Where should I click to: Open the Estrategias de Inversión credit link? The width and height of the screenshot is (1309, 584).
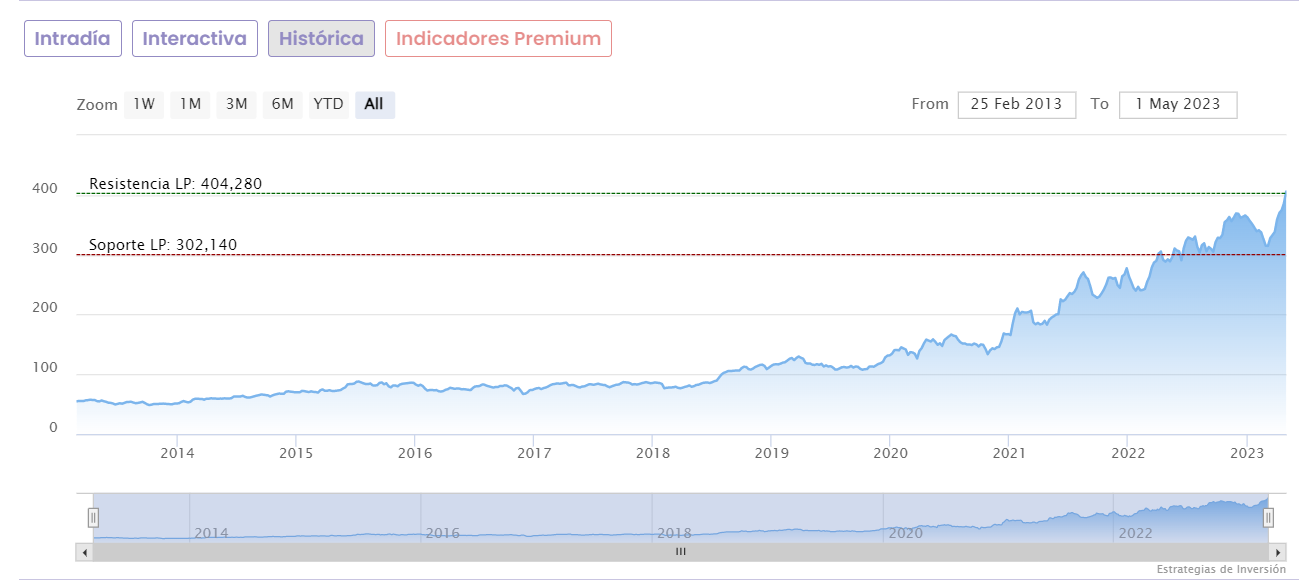[1221, 570]
